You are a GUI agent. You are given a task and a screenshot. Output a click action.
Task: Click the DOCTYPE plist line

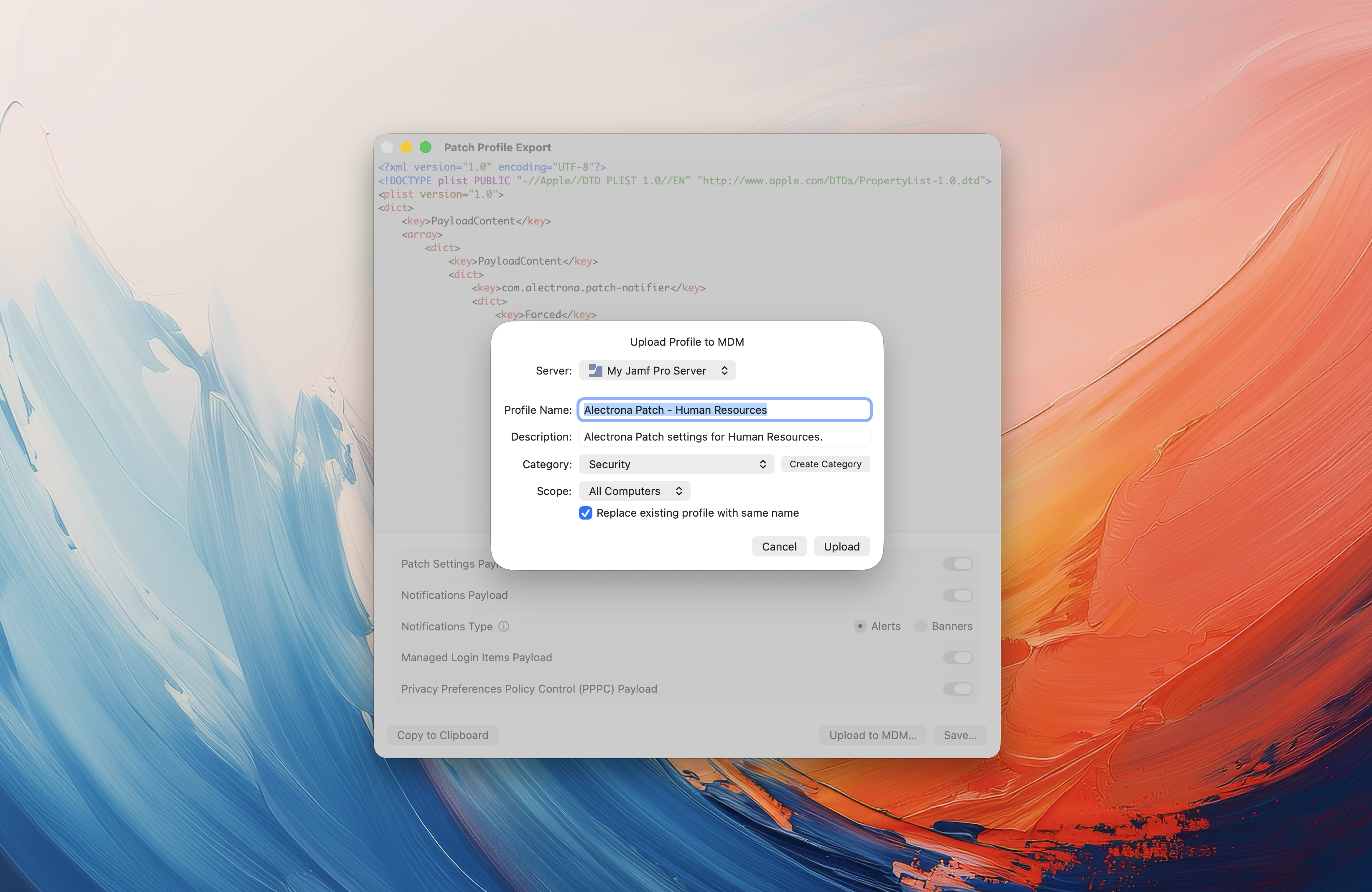click(684, 180)
